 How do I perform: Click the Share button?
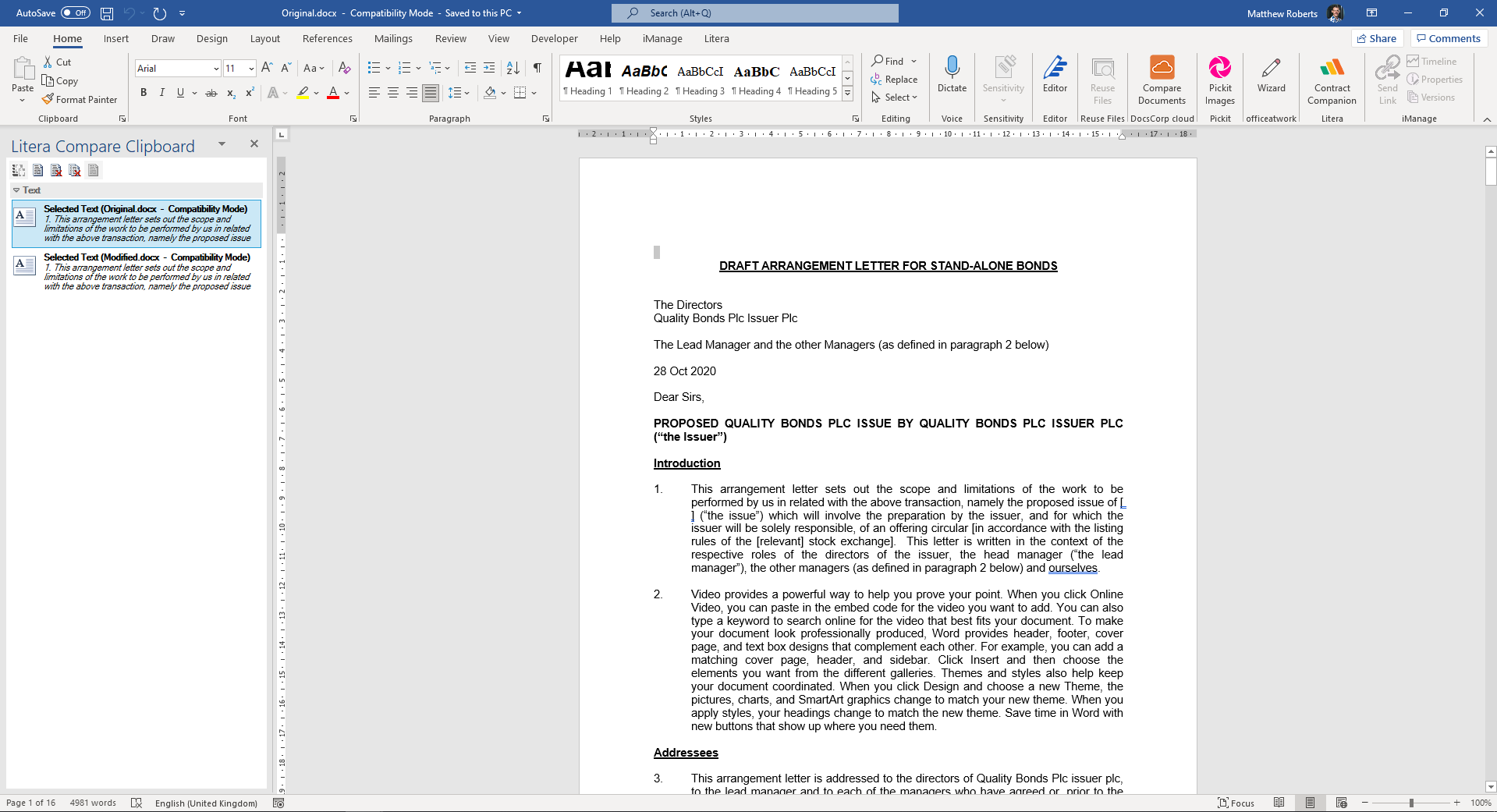coord(1377,38)
